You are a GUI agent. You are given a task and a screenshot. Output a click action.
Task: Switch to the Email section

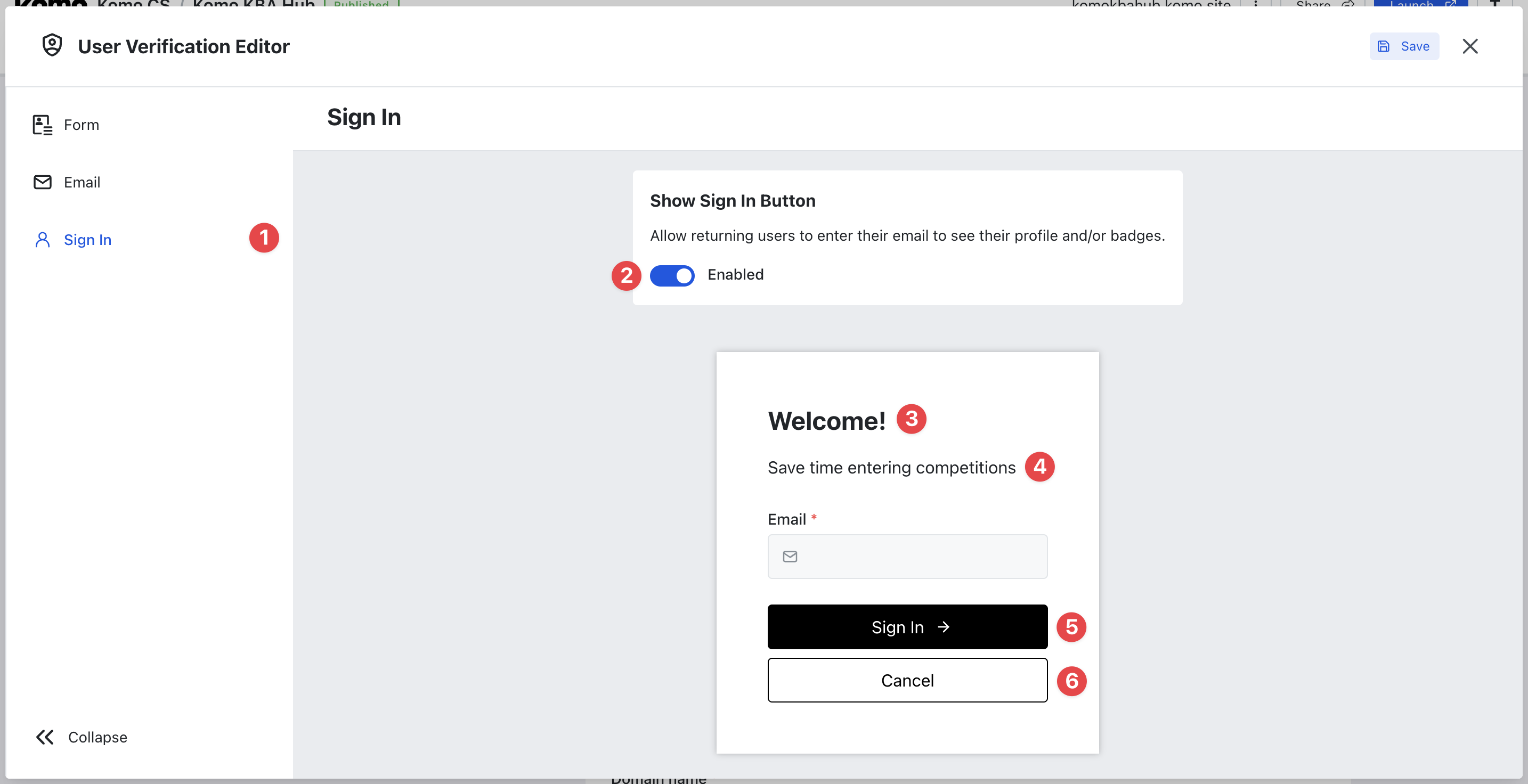[82, 182]
